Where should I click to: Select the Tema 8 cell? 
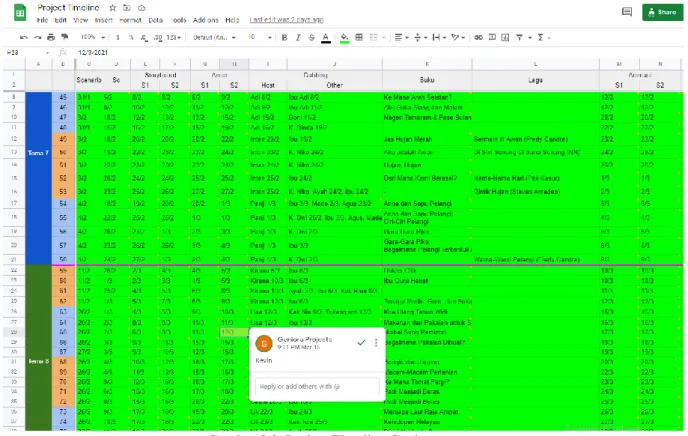click(39, 348)
